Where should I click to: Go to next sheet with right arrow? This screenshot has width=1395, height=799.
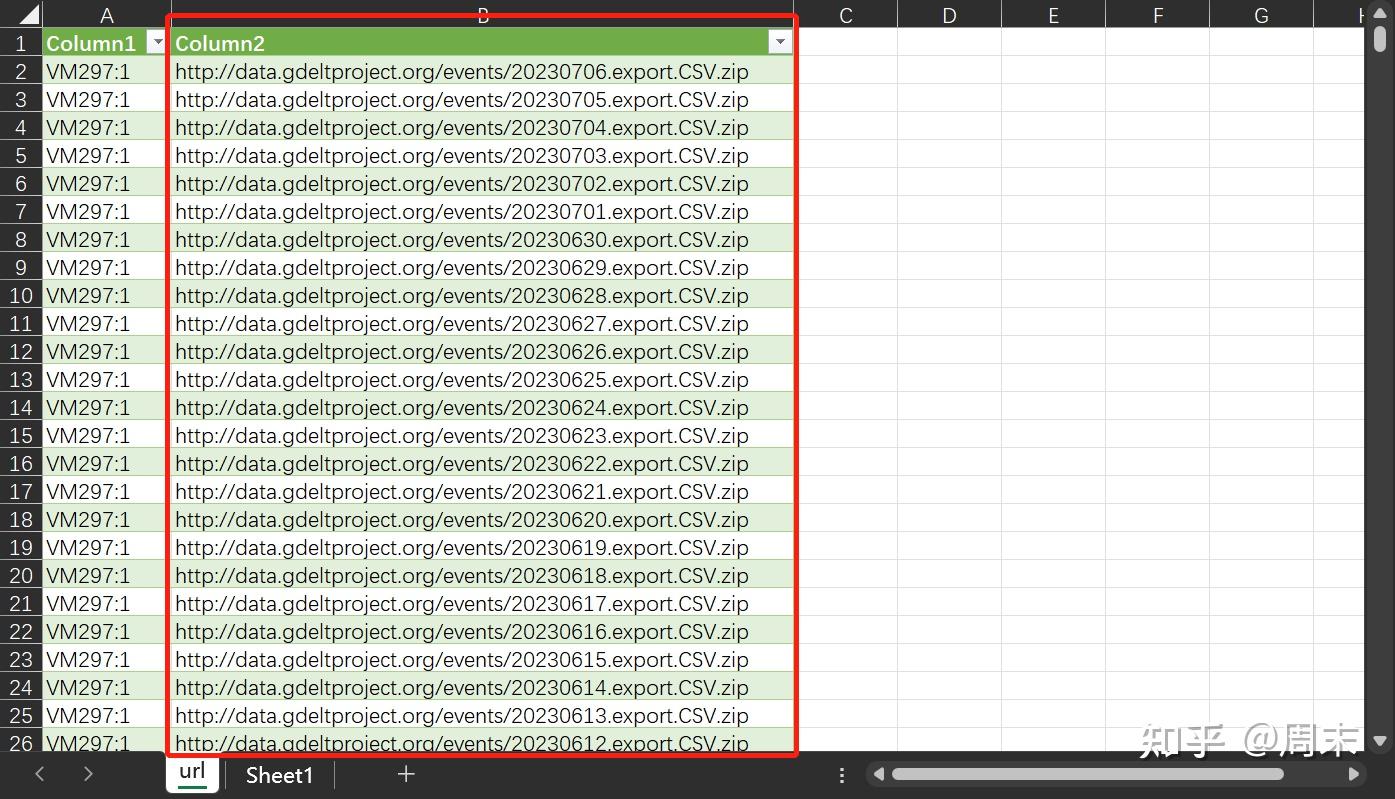(x=88, y=774)
